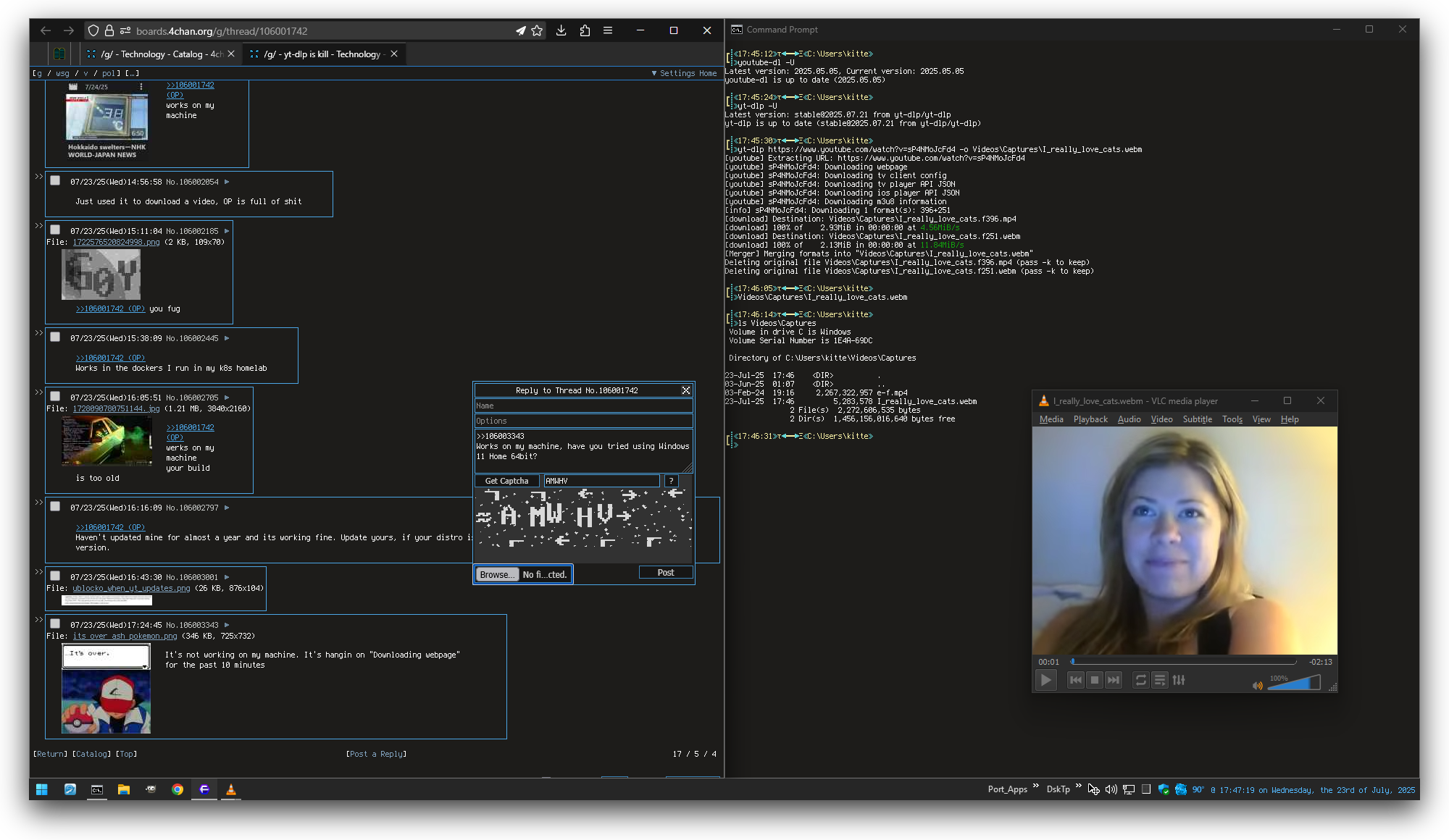Open the Tools menu in VLC
1449x840 pixels.
[1232, 419]
